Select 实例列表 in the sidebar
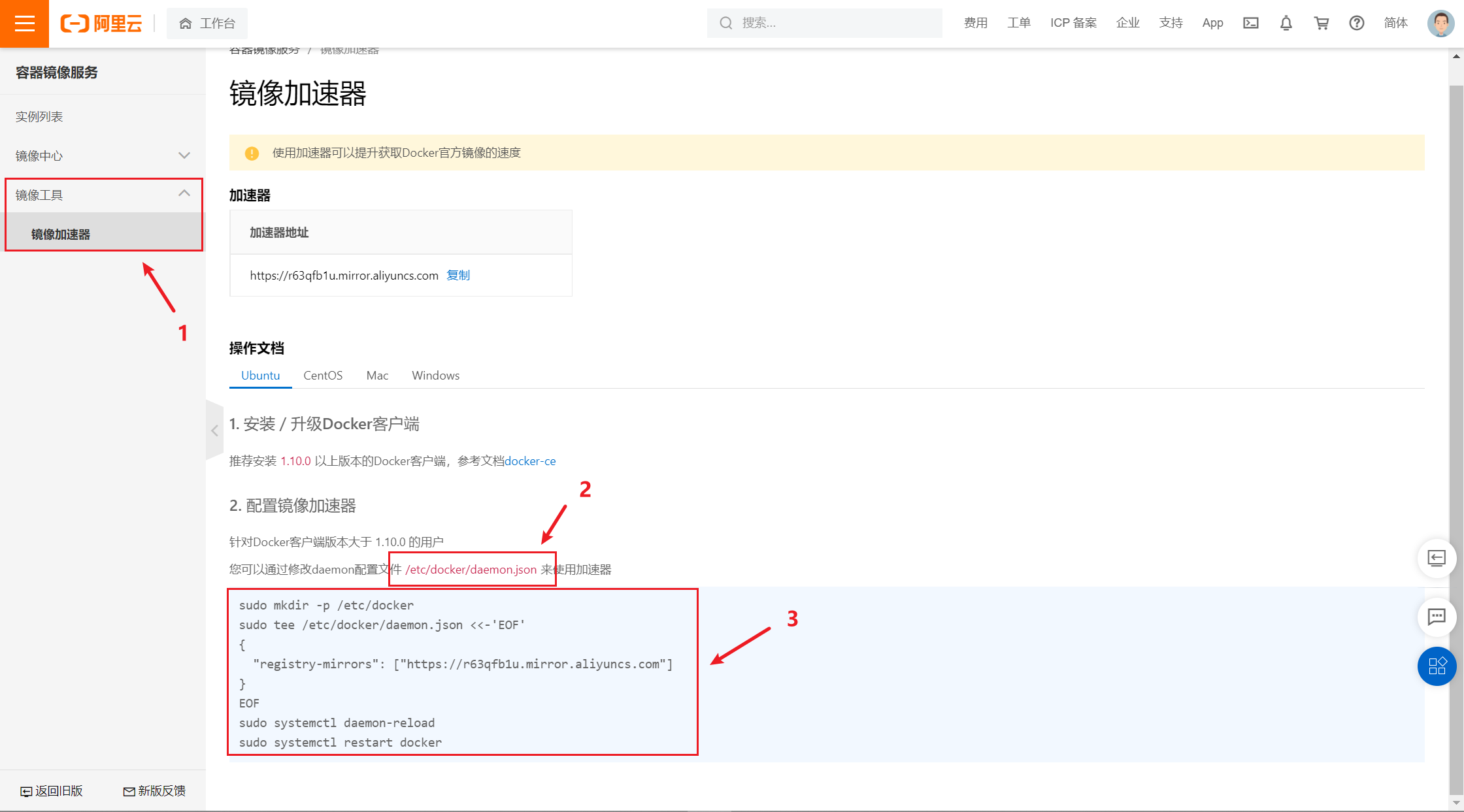1464x812 pixels. click(x=40, y=116)
